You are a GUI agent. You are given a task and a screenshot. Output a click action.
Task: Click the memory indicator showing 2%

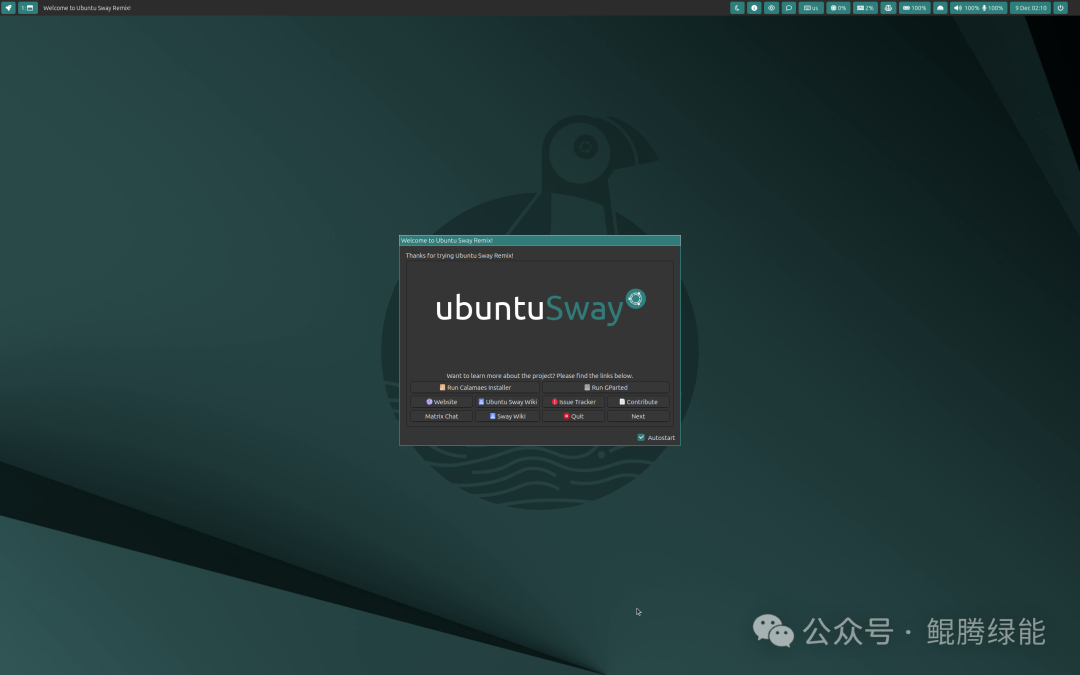[x=864, y=7]
